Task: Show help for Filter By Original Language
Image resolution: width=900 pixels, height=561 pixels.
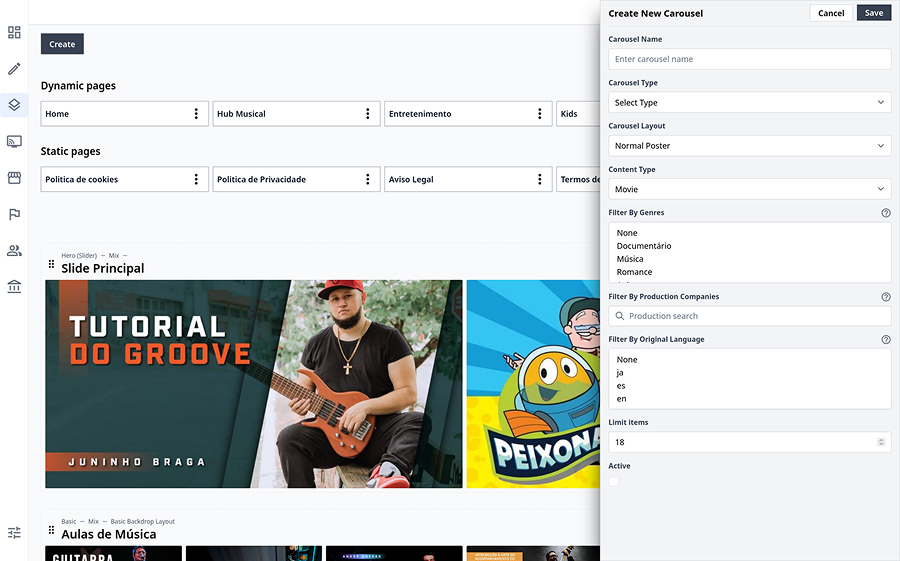Action: coord(886,339)
